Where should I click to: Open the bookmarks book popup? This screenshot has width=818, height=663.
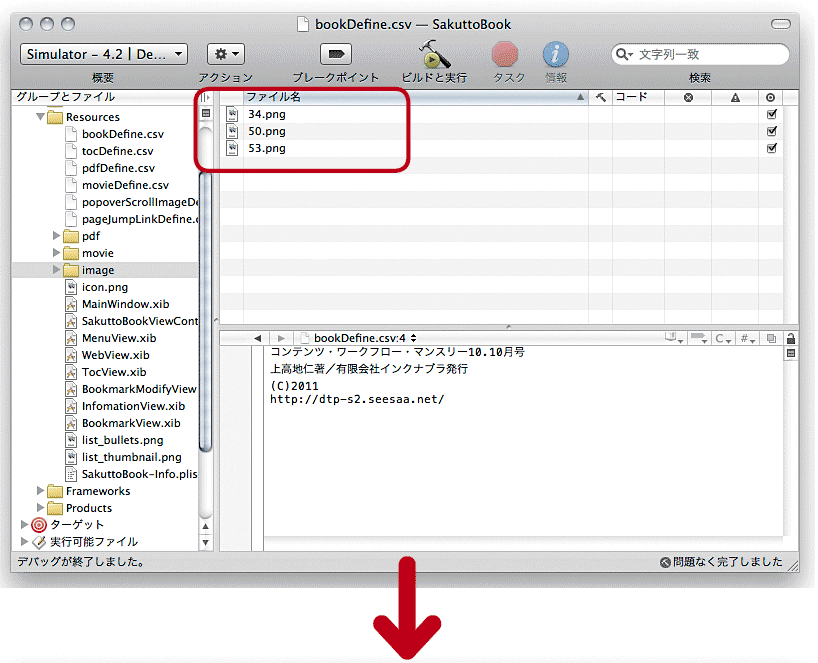674,338
